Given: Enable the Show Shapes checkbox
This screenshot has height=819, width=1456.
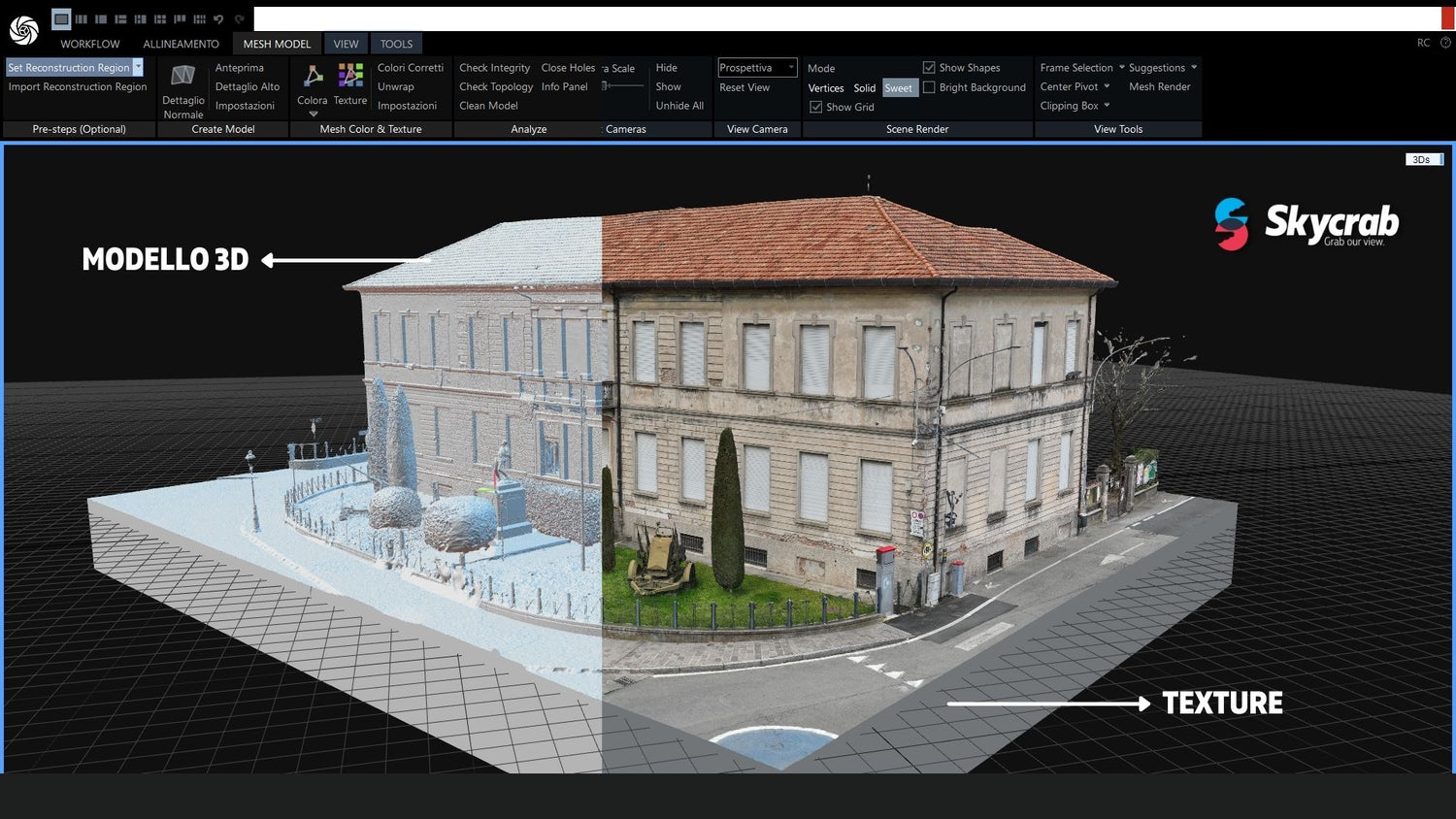Looking at the screenshot, I should [x=930, y=67].
